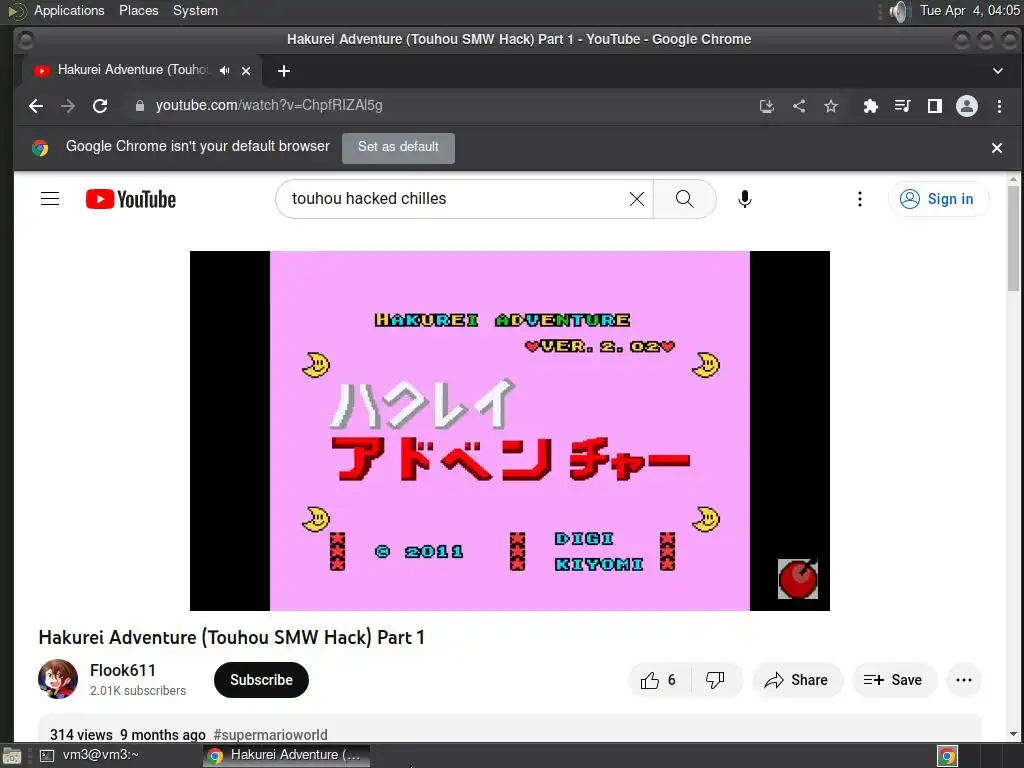The width and height of the screenshot is (1024, 768).
Task: Like this video
Action: (x=659, y=680)
